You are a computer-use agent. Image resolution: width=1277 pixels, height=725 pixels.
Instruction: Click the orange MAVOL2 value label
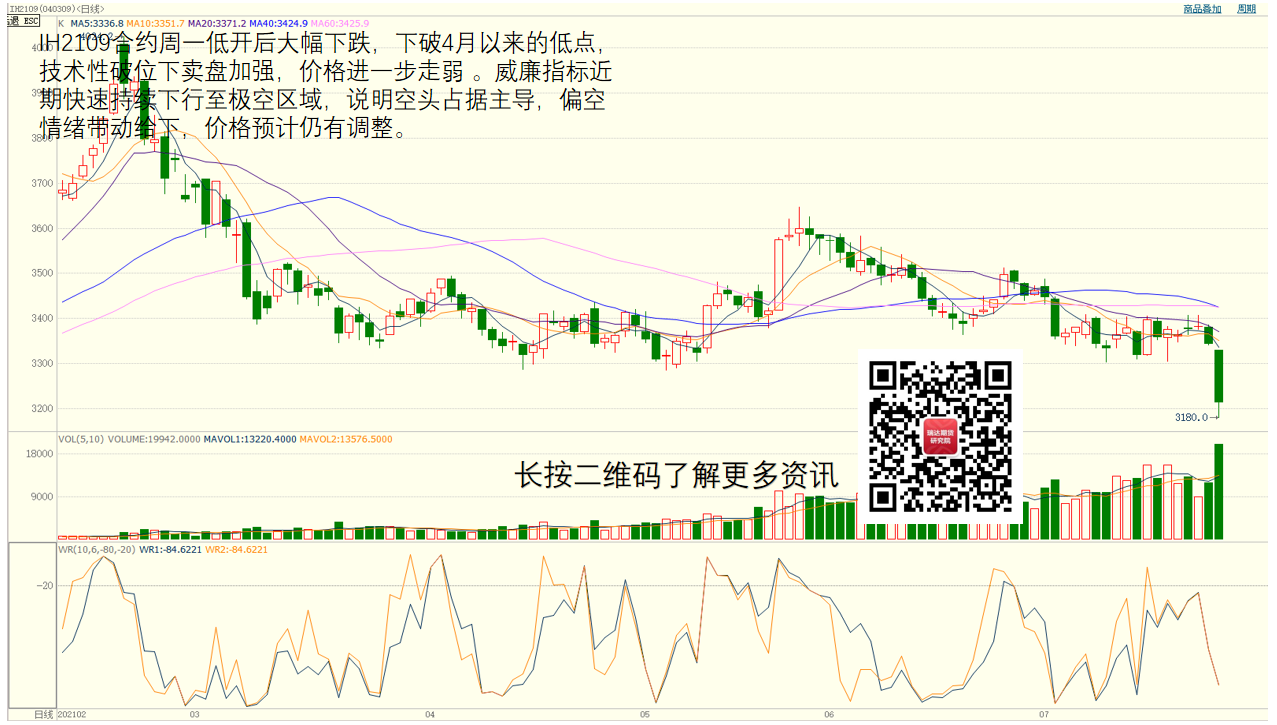(x=346, y=439)
